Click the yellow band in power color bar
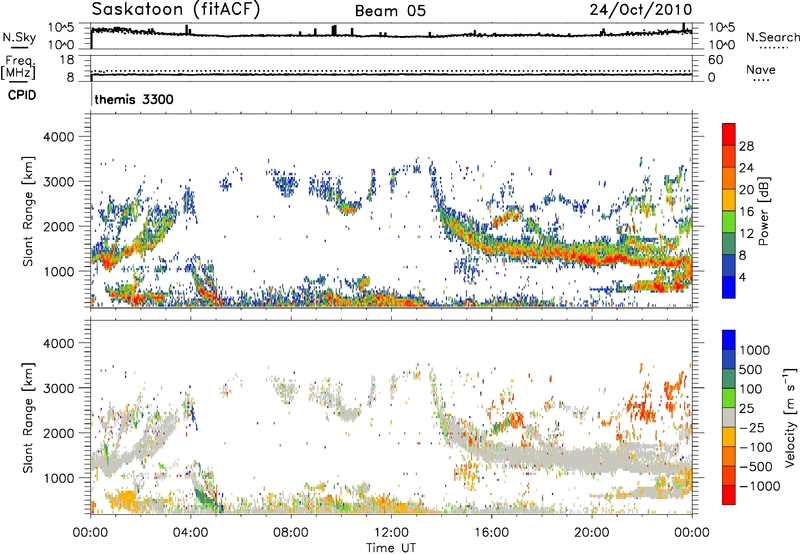Viewport: 800px width, 554px height. point(729,200)
